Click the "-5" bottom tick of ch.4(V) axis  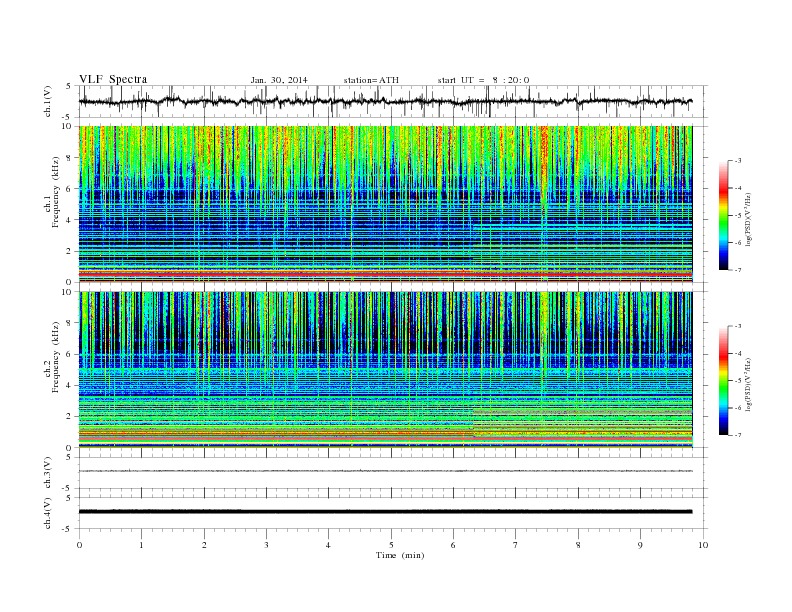(68, 529)
